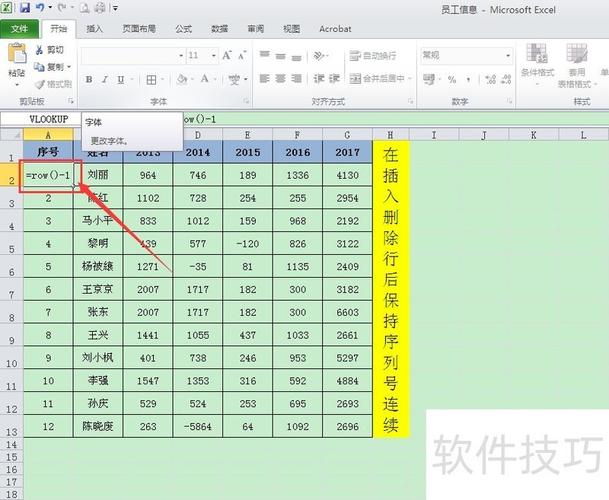
Task: Click the Redo arrow icon
Action: pos(62,7)
